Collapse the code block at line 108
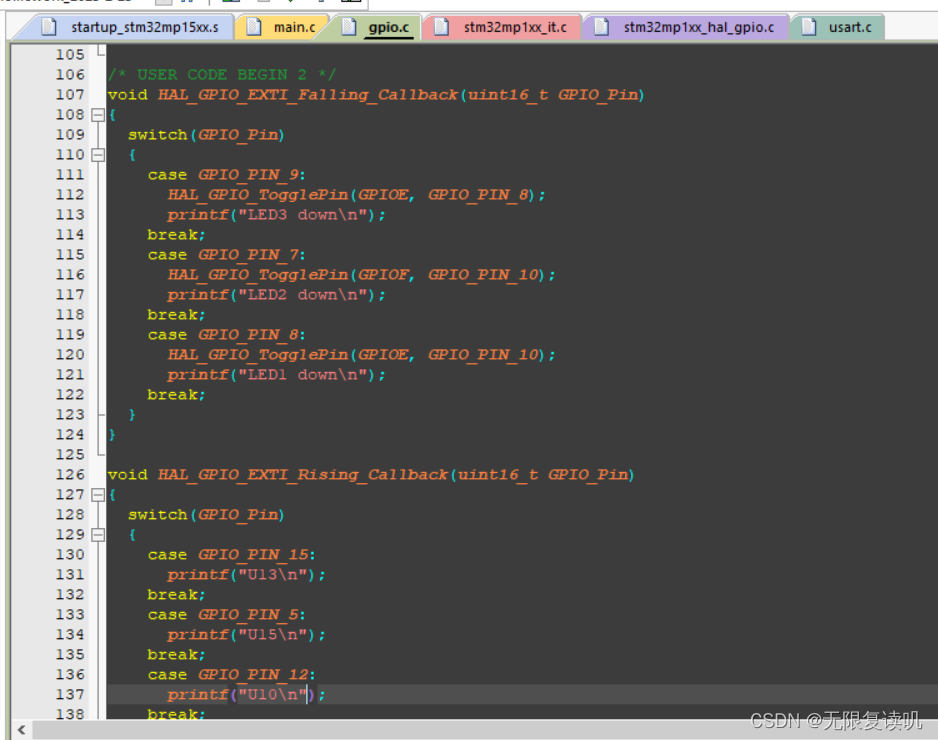 click(x=98, y=115)
